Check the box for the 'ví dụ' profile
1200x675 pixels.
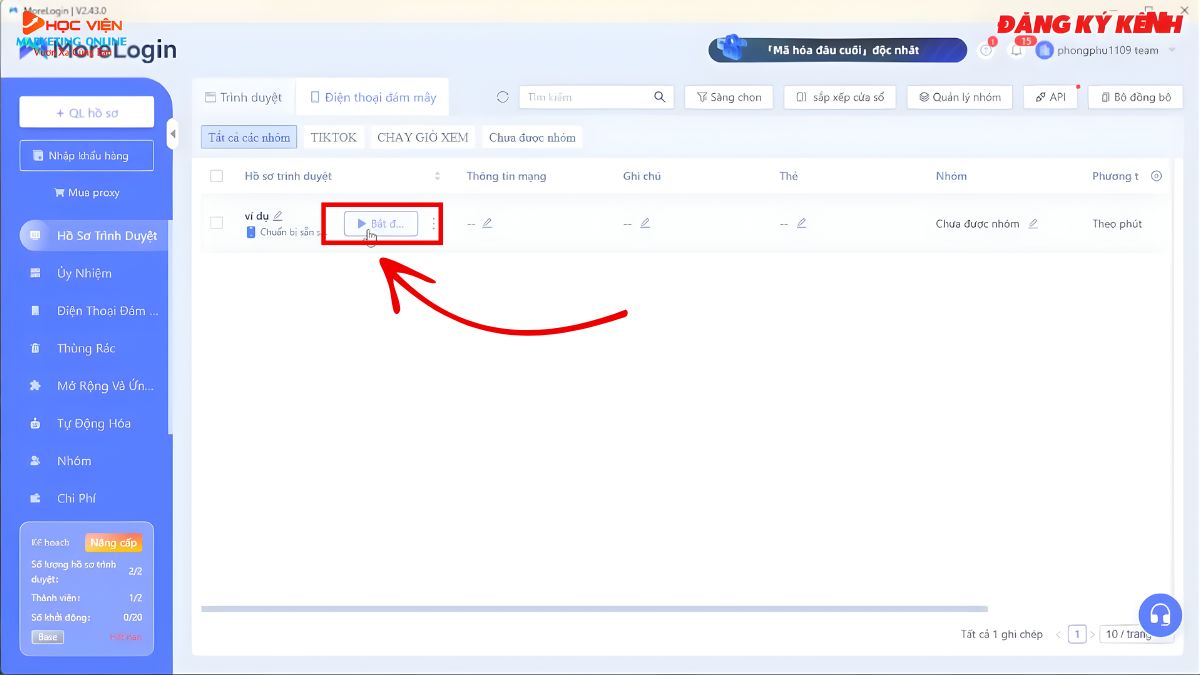(217, 223)
